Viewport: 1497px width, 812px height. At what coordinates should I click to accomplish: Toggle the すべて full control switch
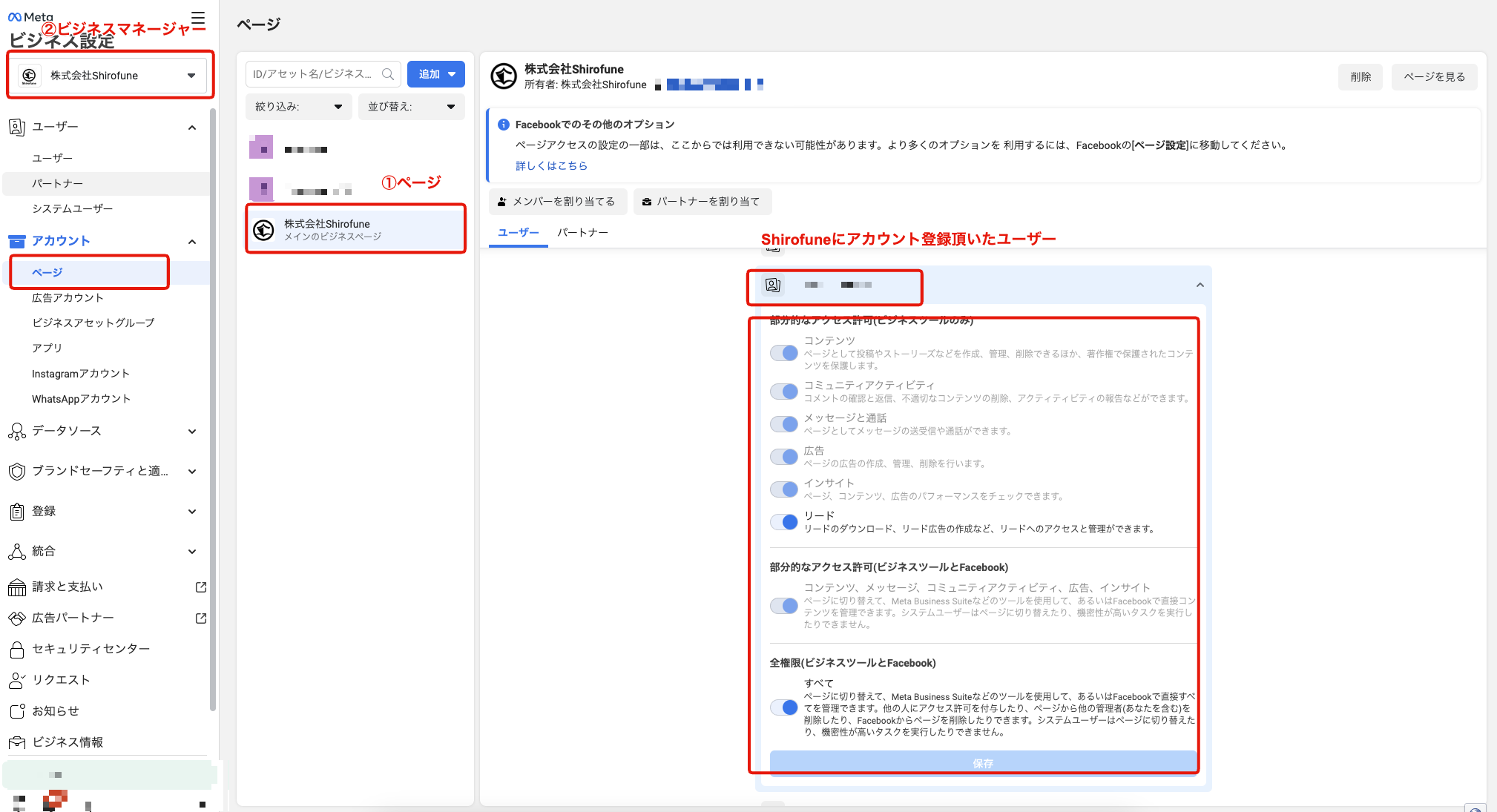click(x=784, y=707)
